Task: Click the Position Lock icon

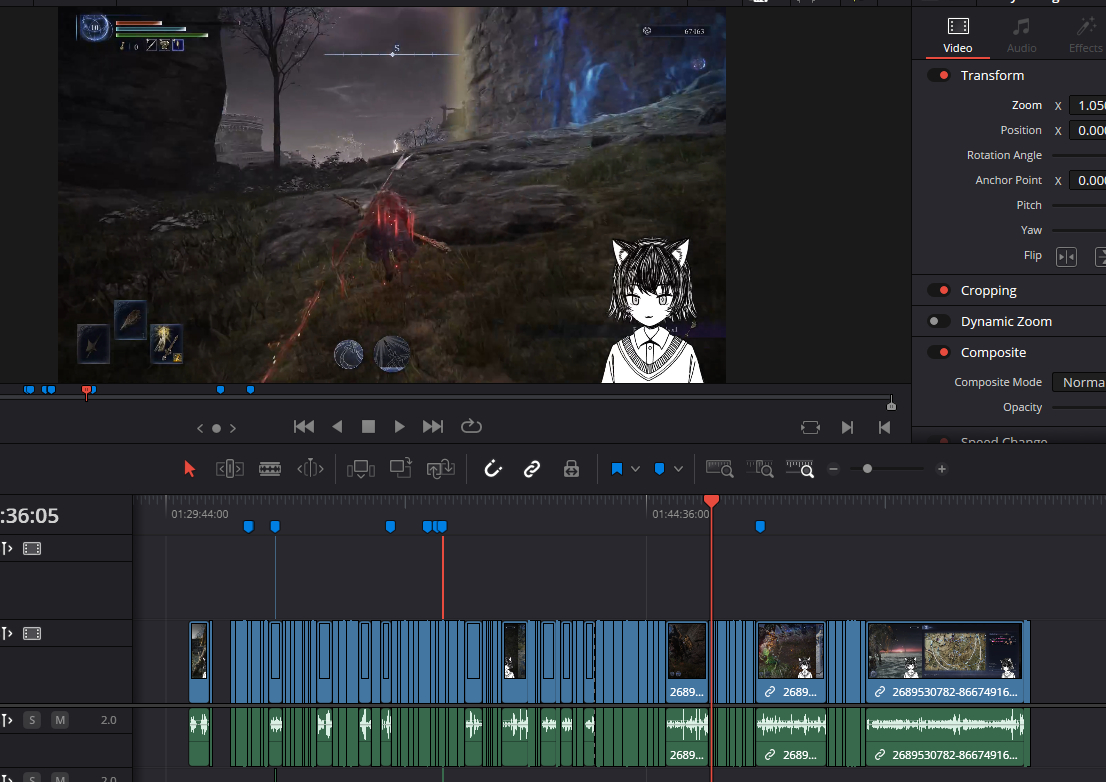Action: pos(571,469)
